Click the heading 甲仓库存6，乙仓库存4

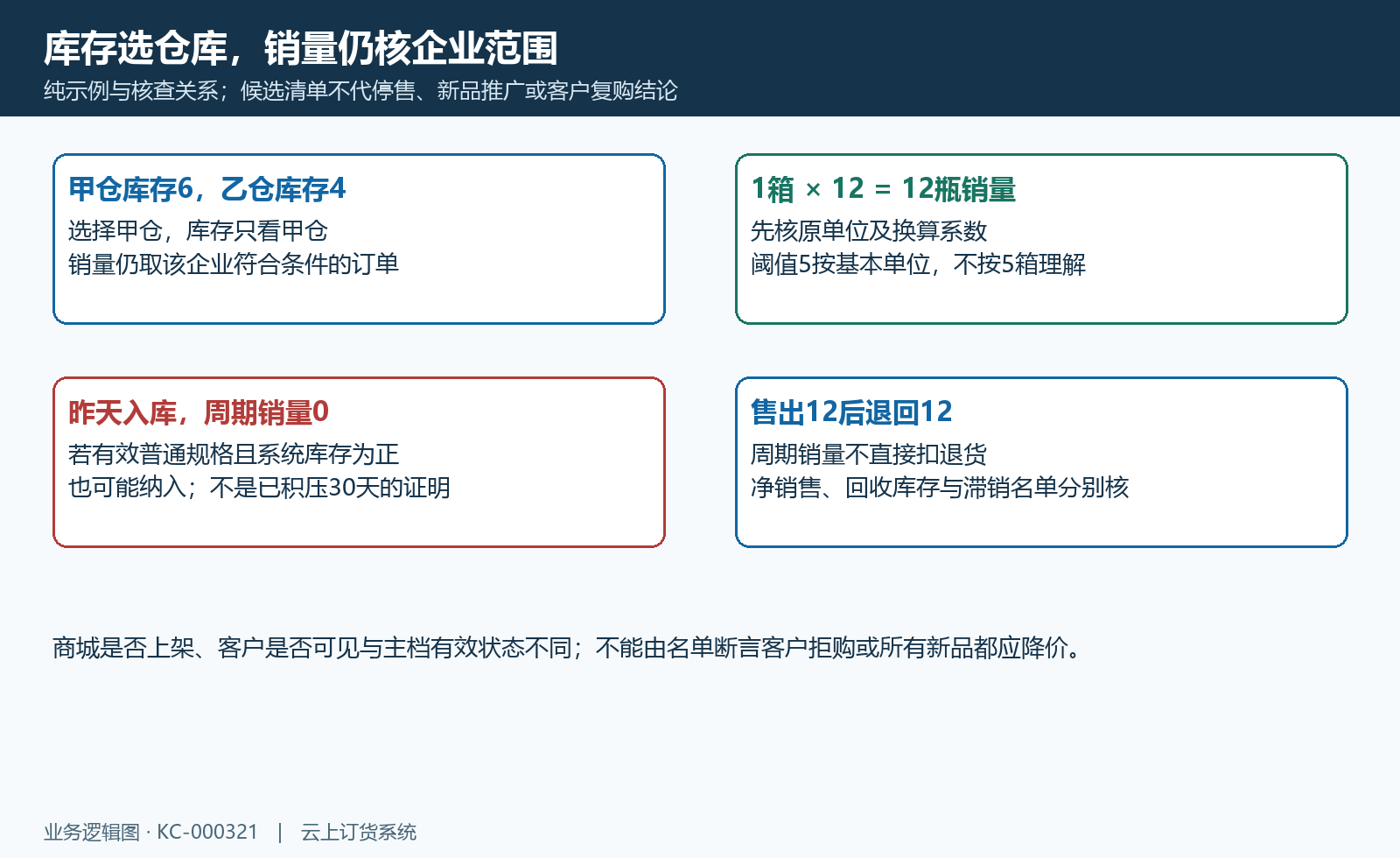point(207,189)
